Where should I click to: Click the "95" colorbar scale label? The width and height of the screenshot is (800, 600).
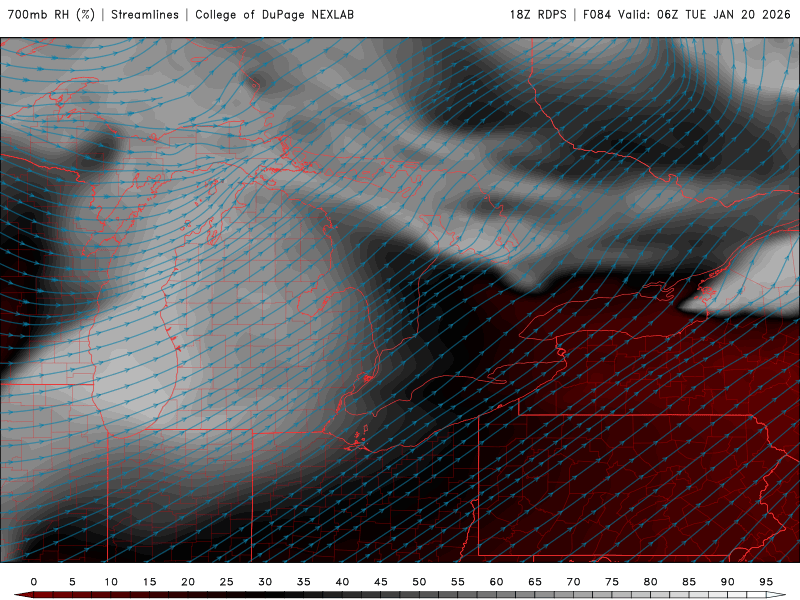766,582
